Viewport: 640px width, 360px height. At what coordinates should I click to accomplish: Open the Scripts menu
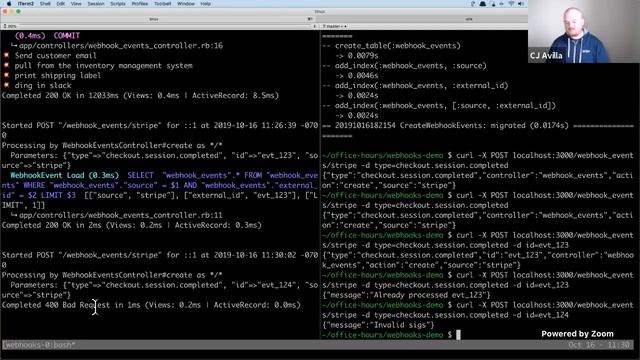coord(118,4)
